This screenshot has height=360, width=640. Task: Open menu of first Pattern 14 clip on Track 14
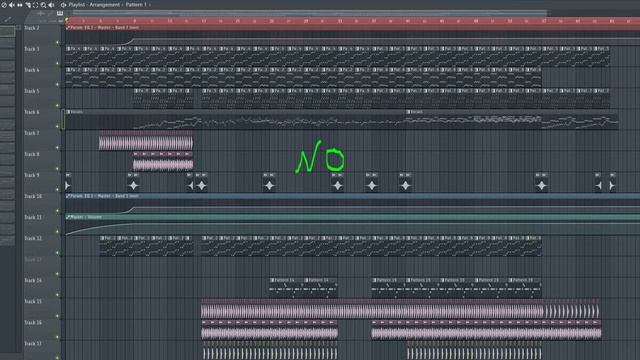tap(272, 280)
